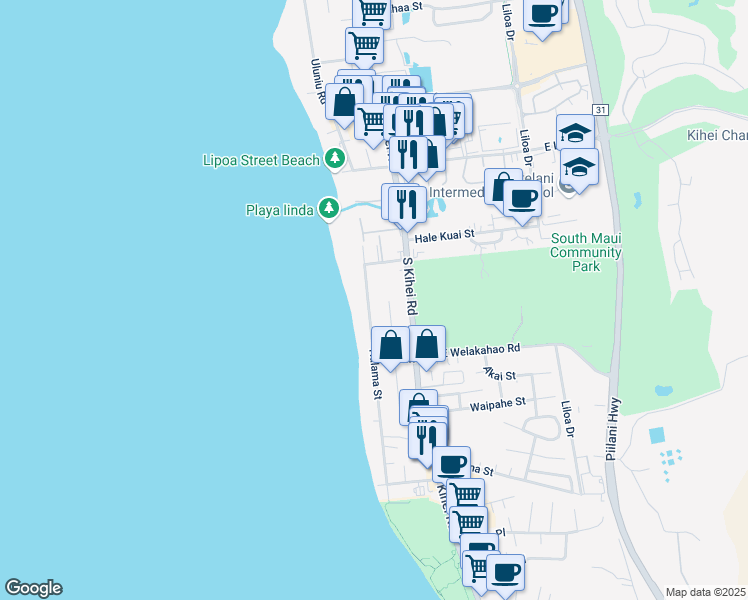Click the Map data ©2025 attribution
This screenshot has width=748, height=600.
706,592
